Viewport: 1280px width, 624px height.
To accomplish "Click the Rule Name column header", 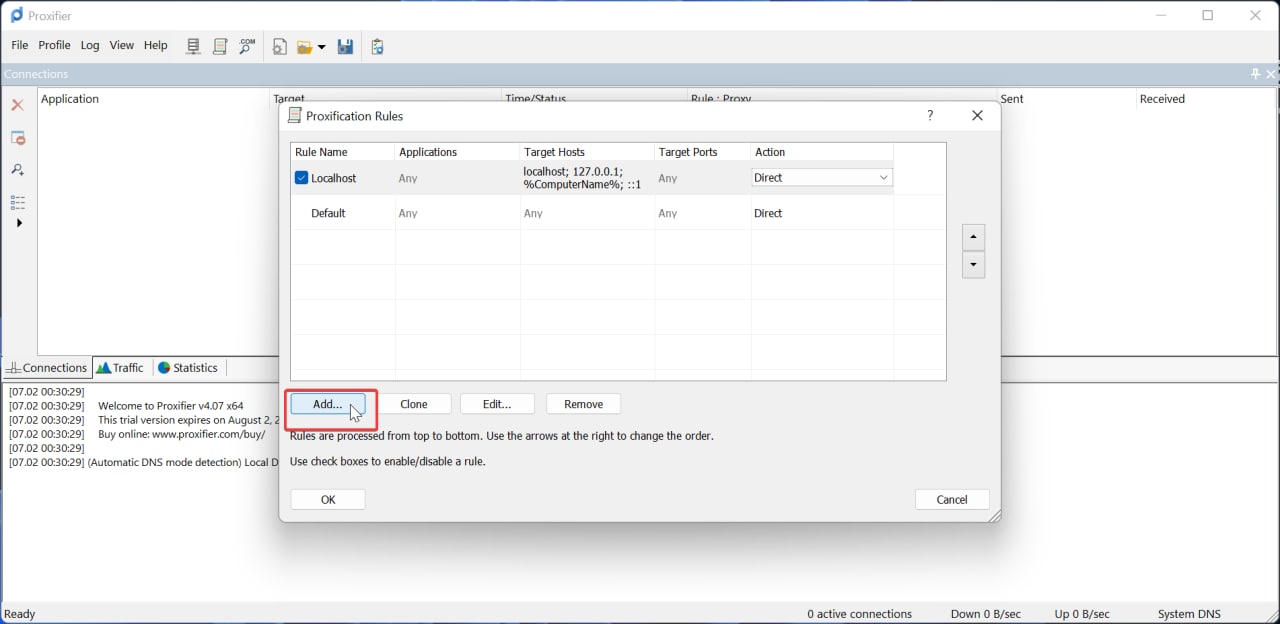I will 343,152.
